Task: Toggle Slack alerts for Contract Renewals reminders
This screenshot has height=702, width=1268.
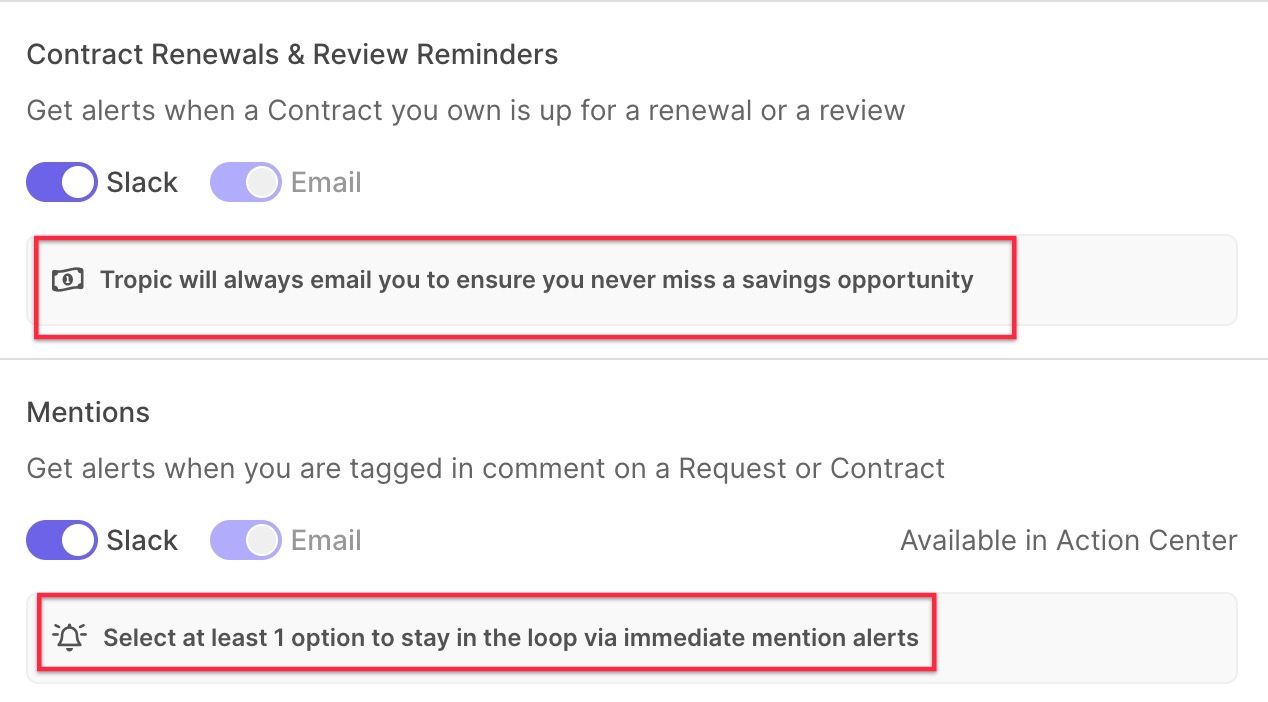Action: coord(62,182)
